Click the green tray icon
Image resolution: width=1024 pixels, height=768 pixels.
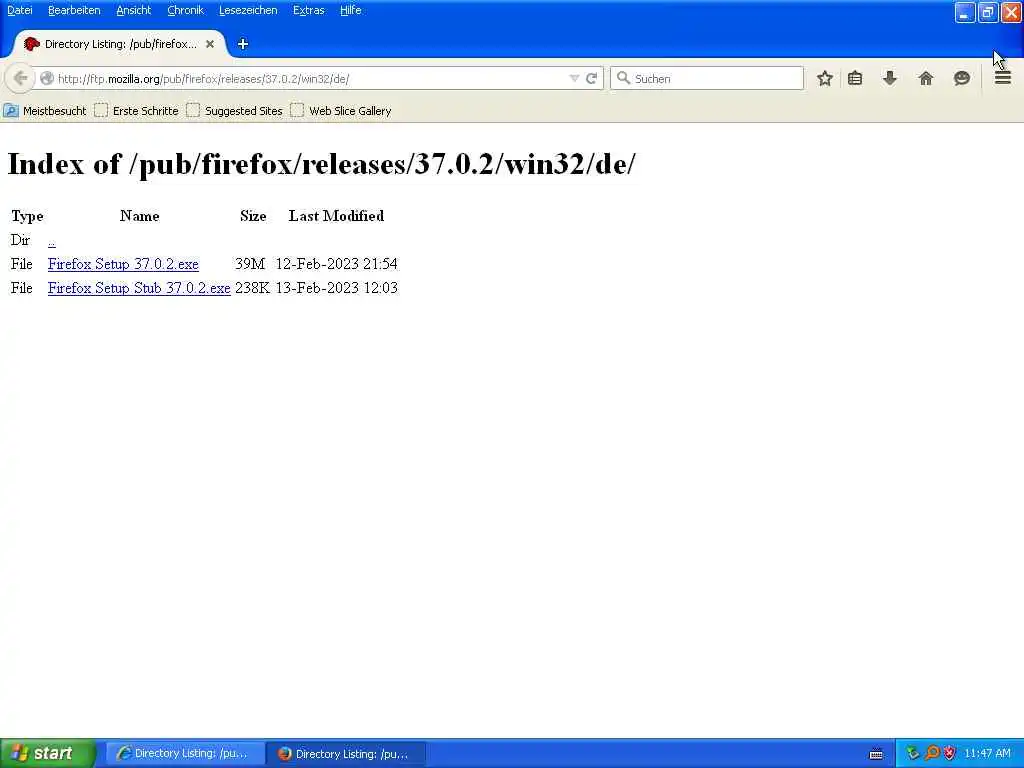pyautogui.click(x=912, y=754)
